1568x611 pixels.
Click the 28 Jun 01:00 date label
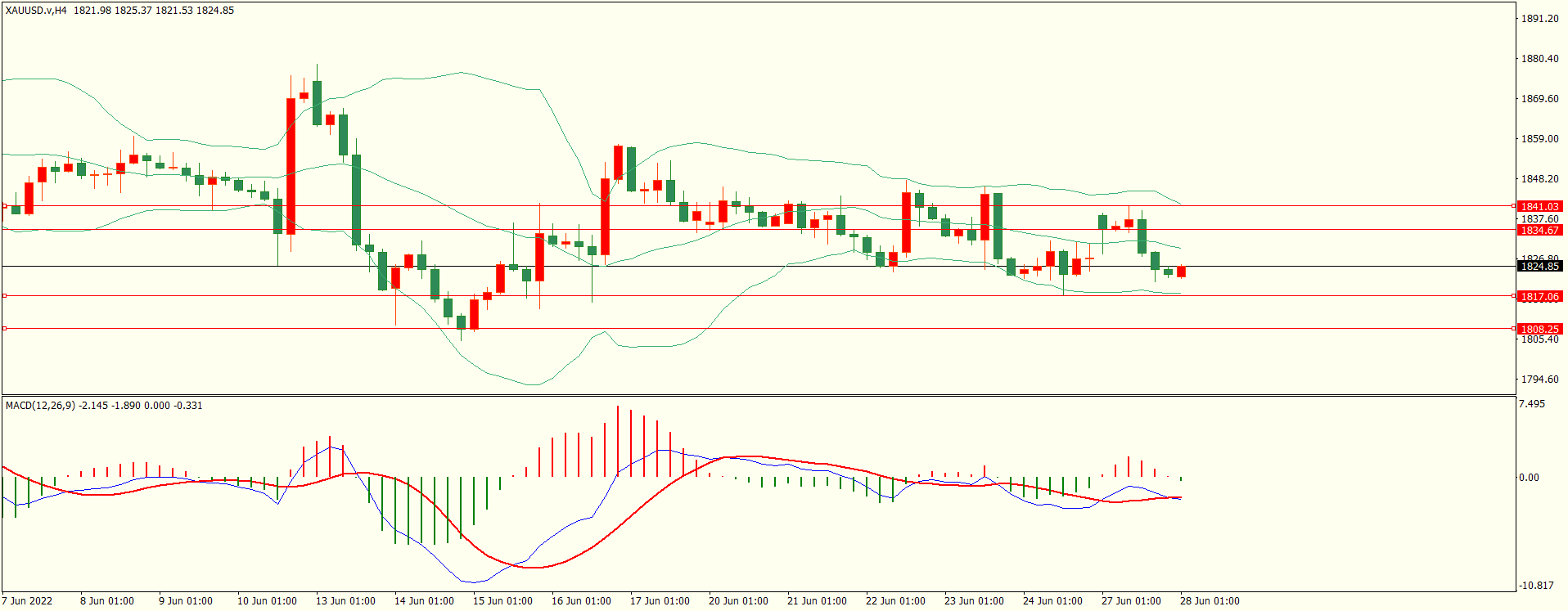tap(1210, 601)
